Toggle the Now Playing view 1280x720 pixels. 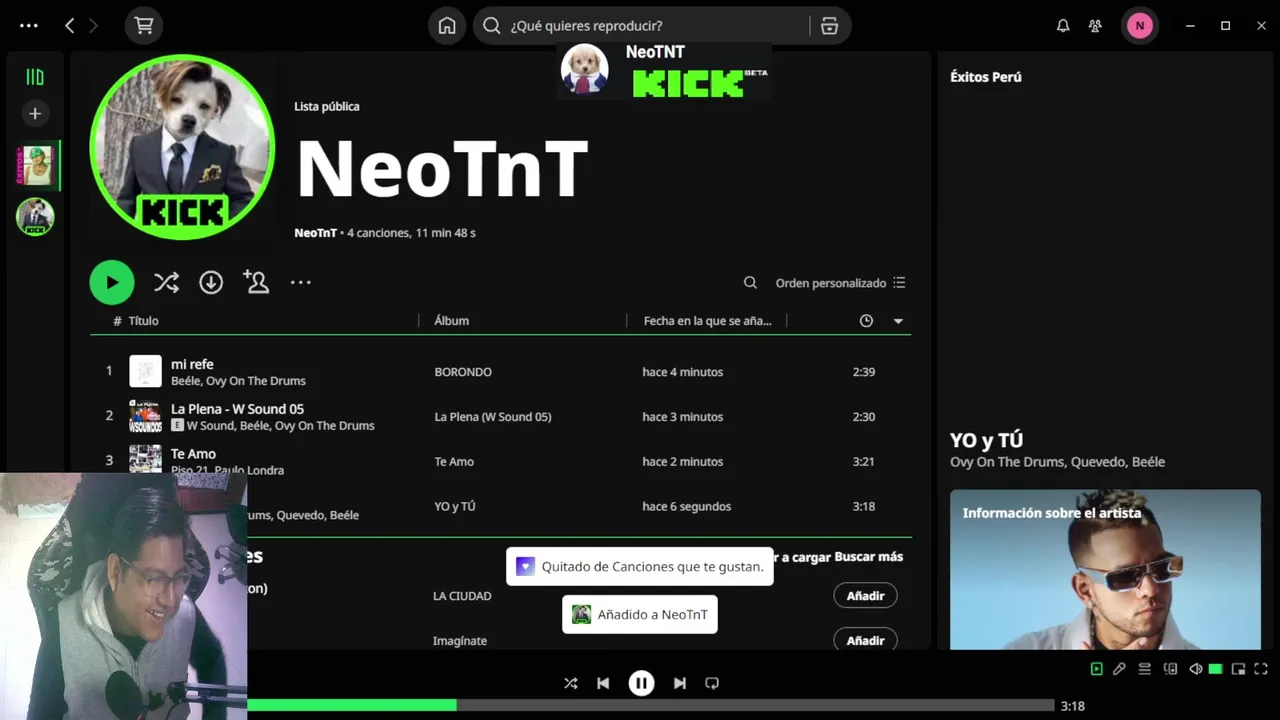(1096, 669)
